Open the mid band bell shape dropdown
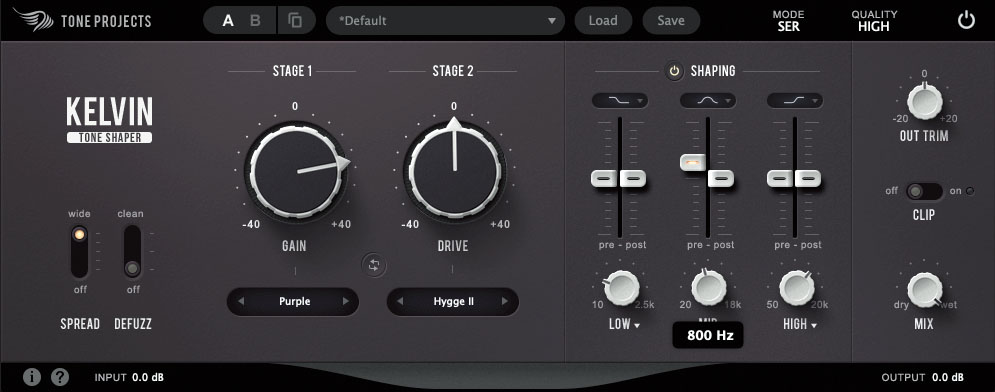995x392 pixels. point(708,100)
